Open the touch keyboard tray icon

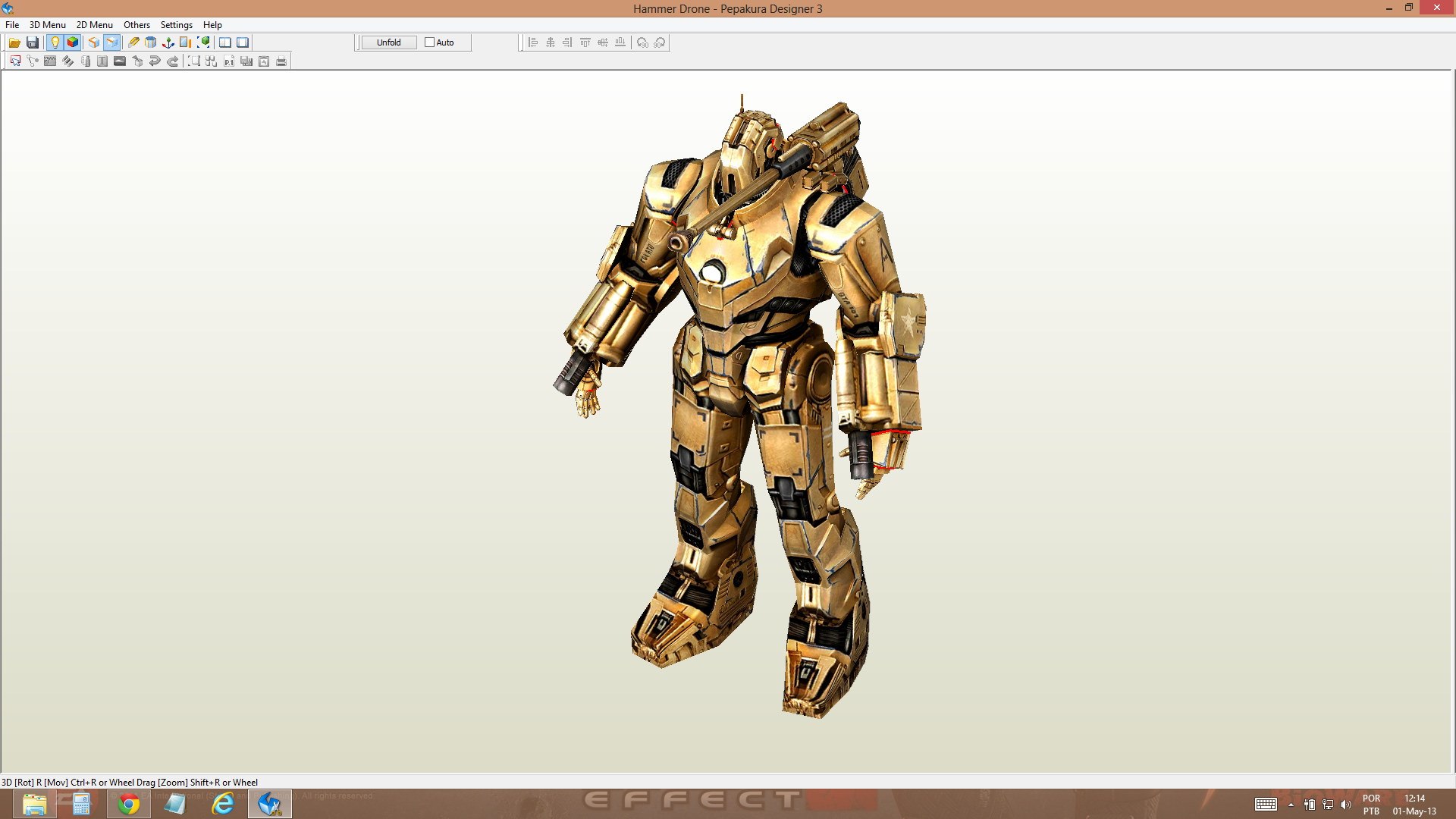[x=1266, y=805]
